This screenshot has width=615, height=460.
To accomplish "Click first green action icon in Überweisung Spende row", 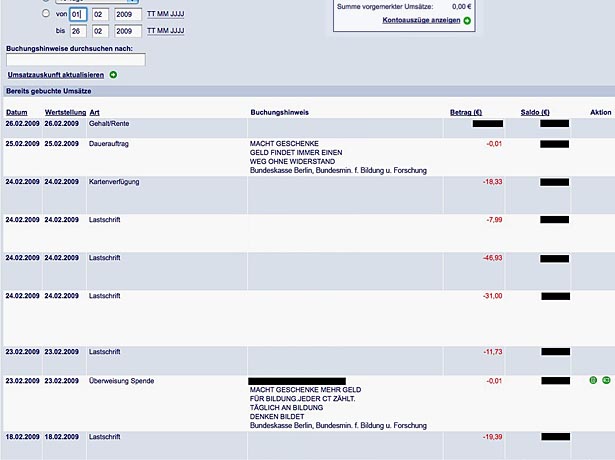I will click(593, 381).
